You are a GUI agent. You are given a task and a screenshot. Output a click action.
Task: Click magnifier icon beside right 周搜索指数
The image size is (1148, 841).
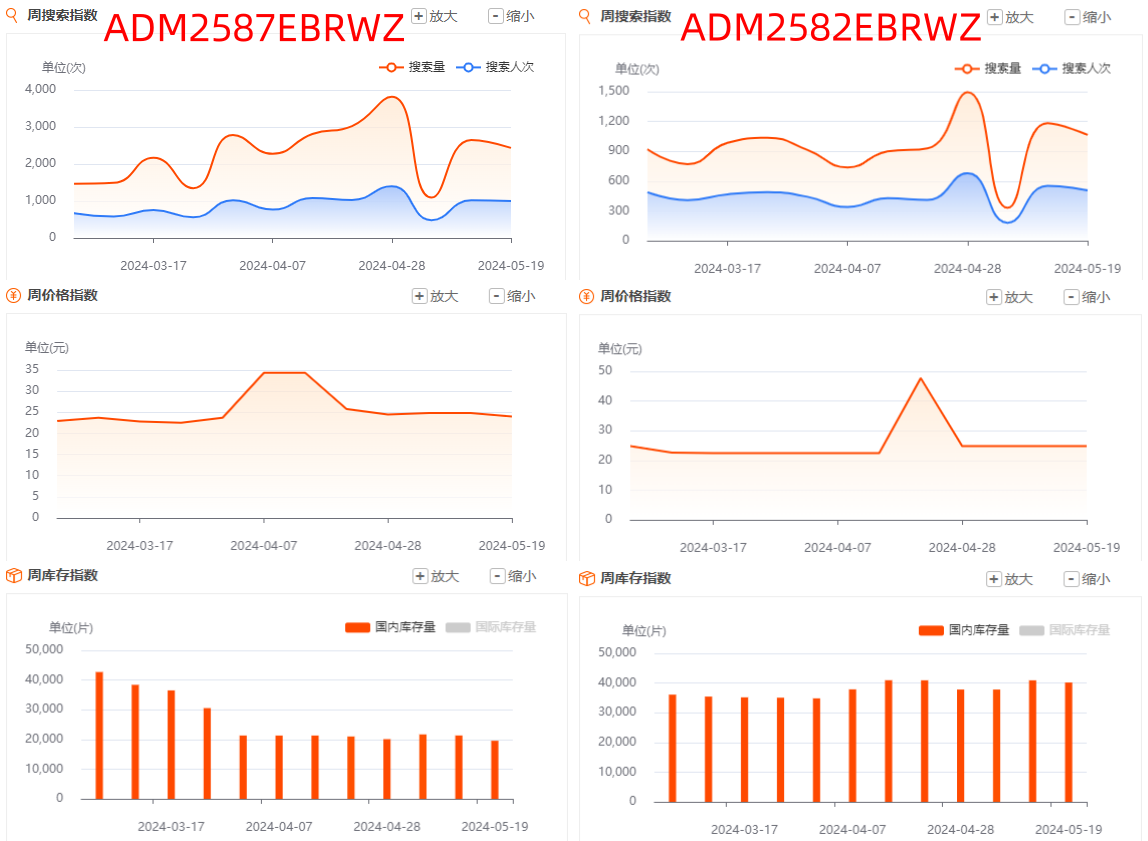point(585,16)
